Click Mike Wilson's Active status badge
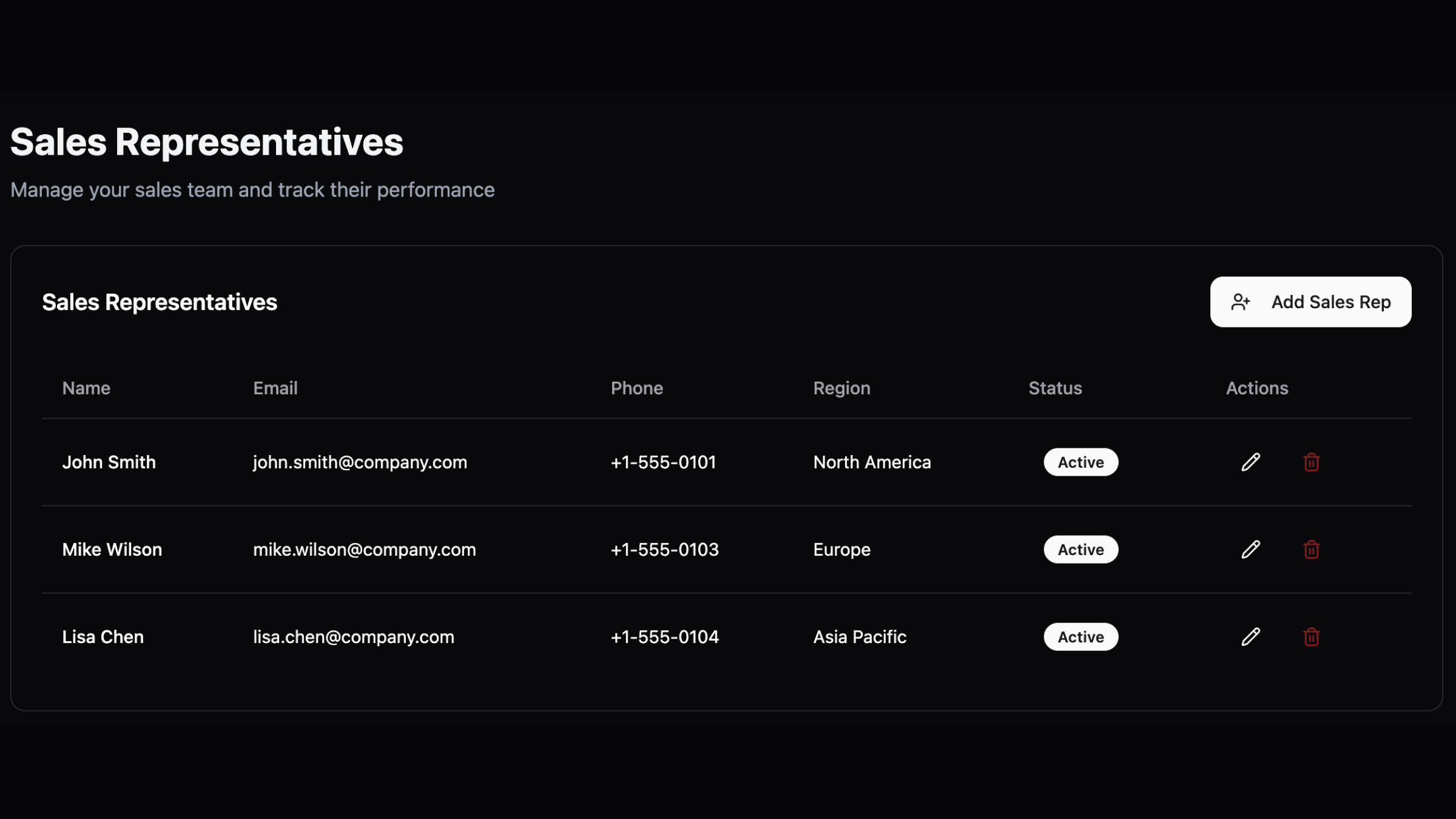 tap(1080, 550)
